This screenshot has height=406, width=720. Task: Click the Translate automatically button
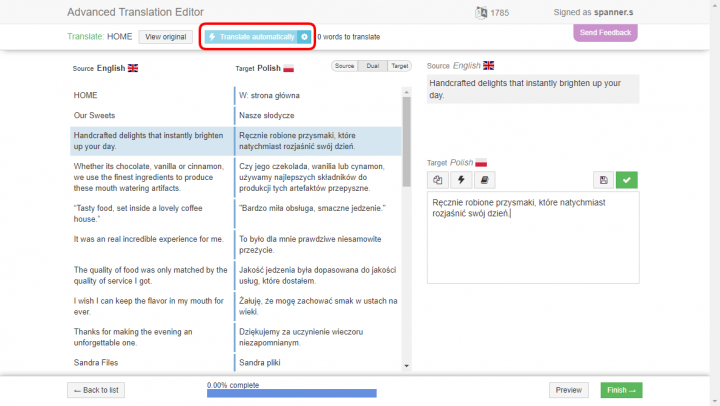click(x=251, y=37)
